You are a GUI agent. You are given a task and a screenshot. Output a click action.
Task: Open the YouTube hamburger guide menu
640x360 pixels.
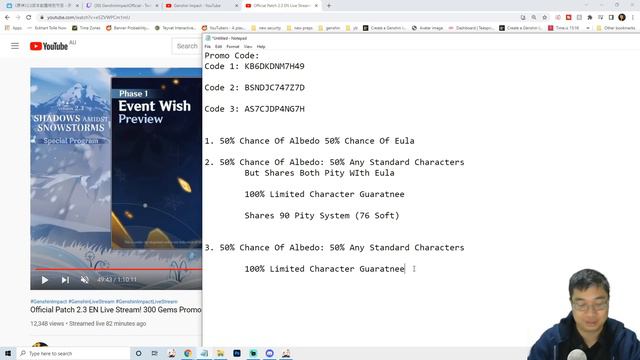pos(15,46)
